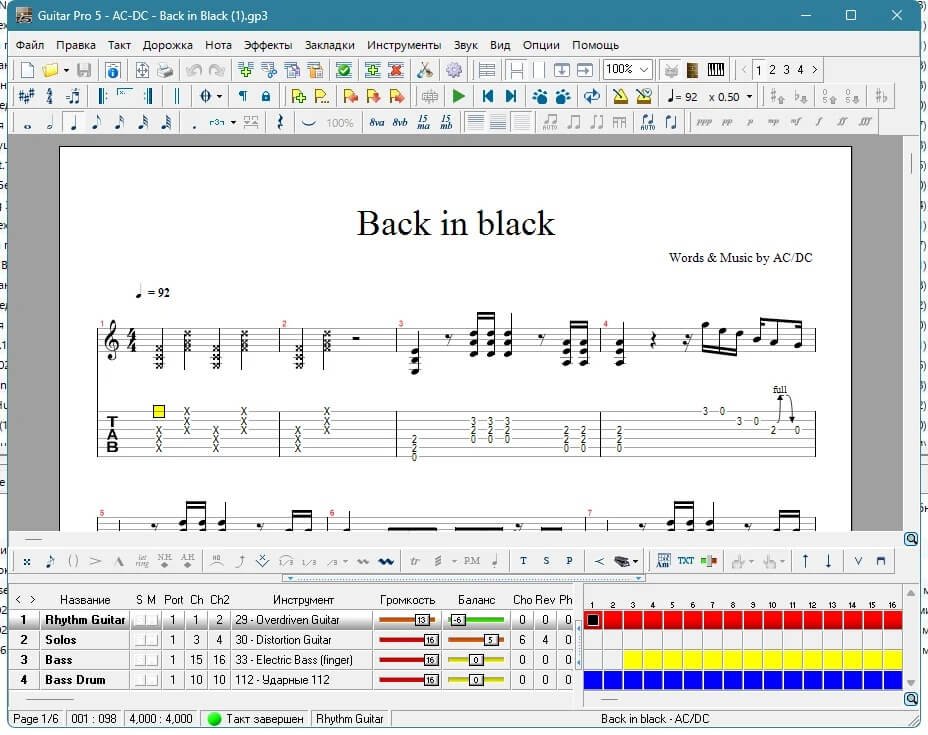Select half note duration
Viewport: 928px width, 735px height.
click(50, 123)
